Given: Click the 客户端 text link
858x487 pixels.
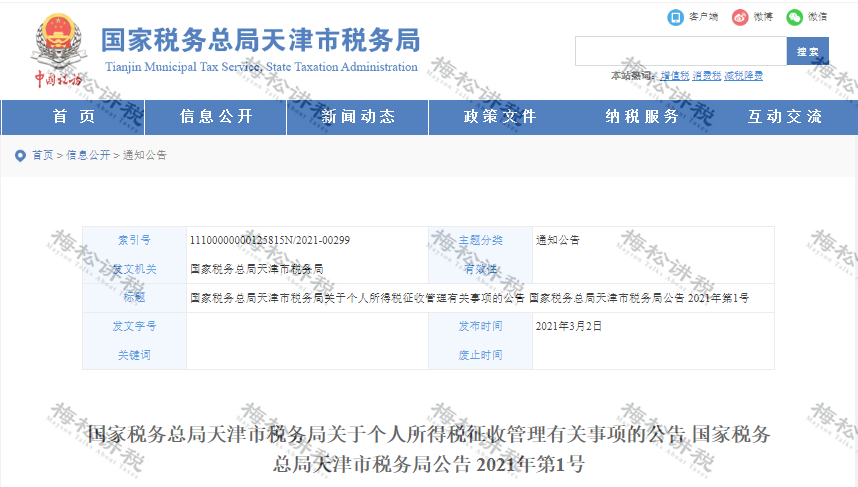Looking at the screenshot, I should click(x=704, y=17).
